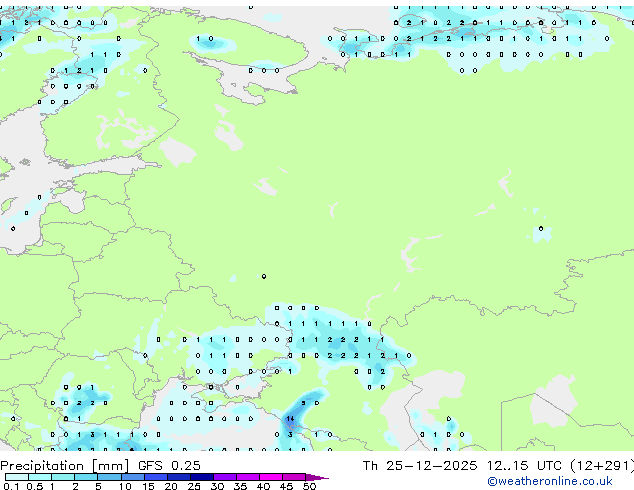The height and width of the screenshot is (490, 634).
Task: Select the 25–30 mm legend color swatch
Action: coord(202,477)
